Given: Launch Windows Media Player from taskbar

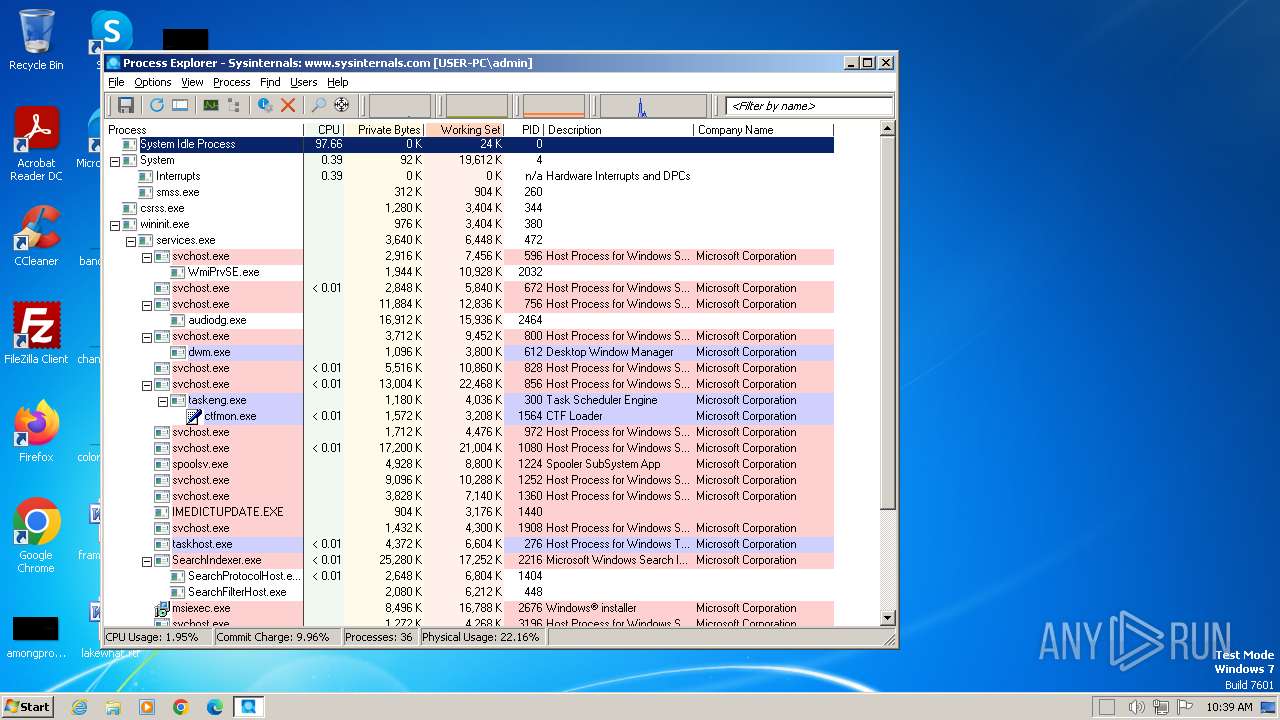Looking at the screenshot, I should click(x=147, y=707).
